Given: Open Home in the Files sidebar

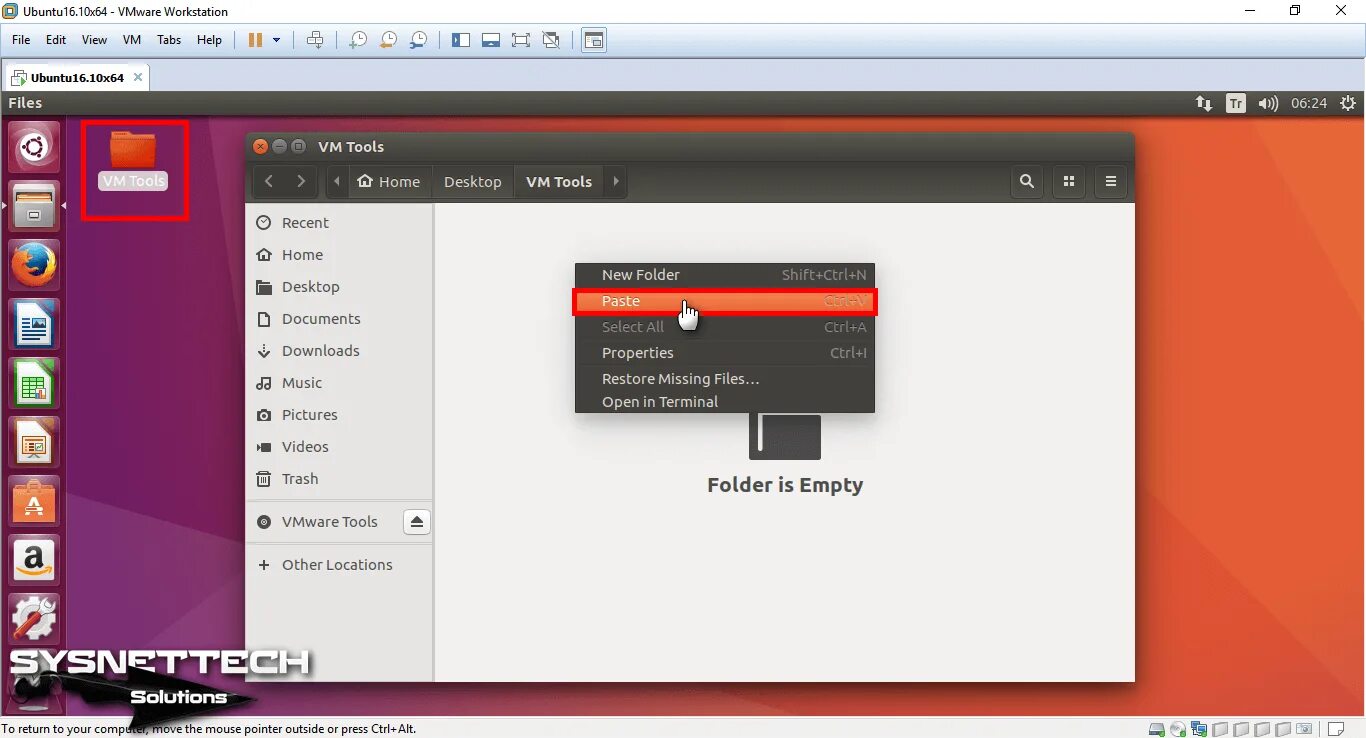Looking at the screenshot, I should click(339, 255).
